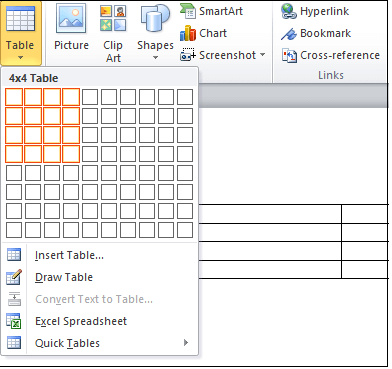Click the Hyperlink globe icon
The width and height of the screenshot is (392, 369).
(x=289, y=11)
